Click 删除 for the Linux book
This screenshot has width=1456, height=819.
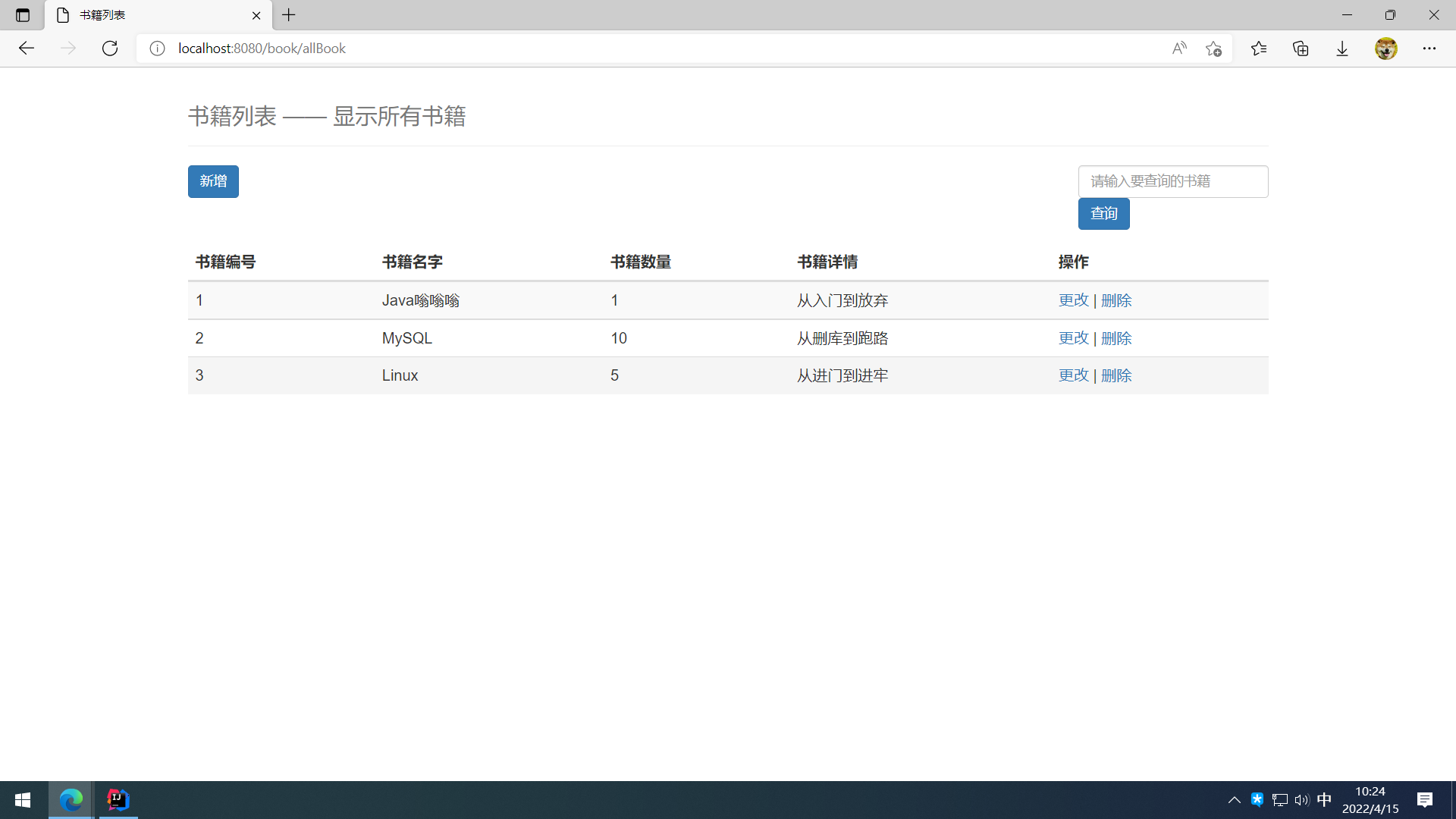[1116, 375]
